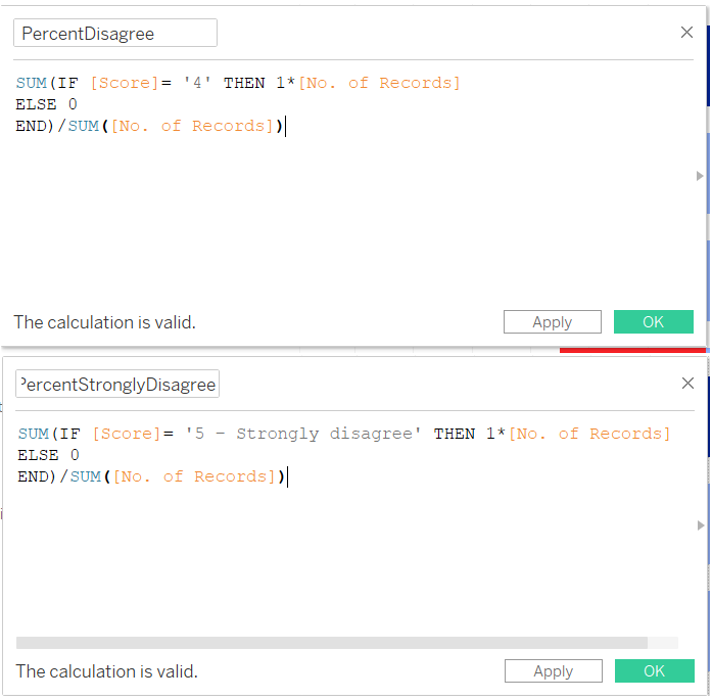Close the PercentStronglyDisagree calculation dialog
The height and width of the screenshot is (696, 710).
[x=687, y=383]
